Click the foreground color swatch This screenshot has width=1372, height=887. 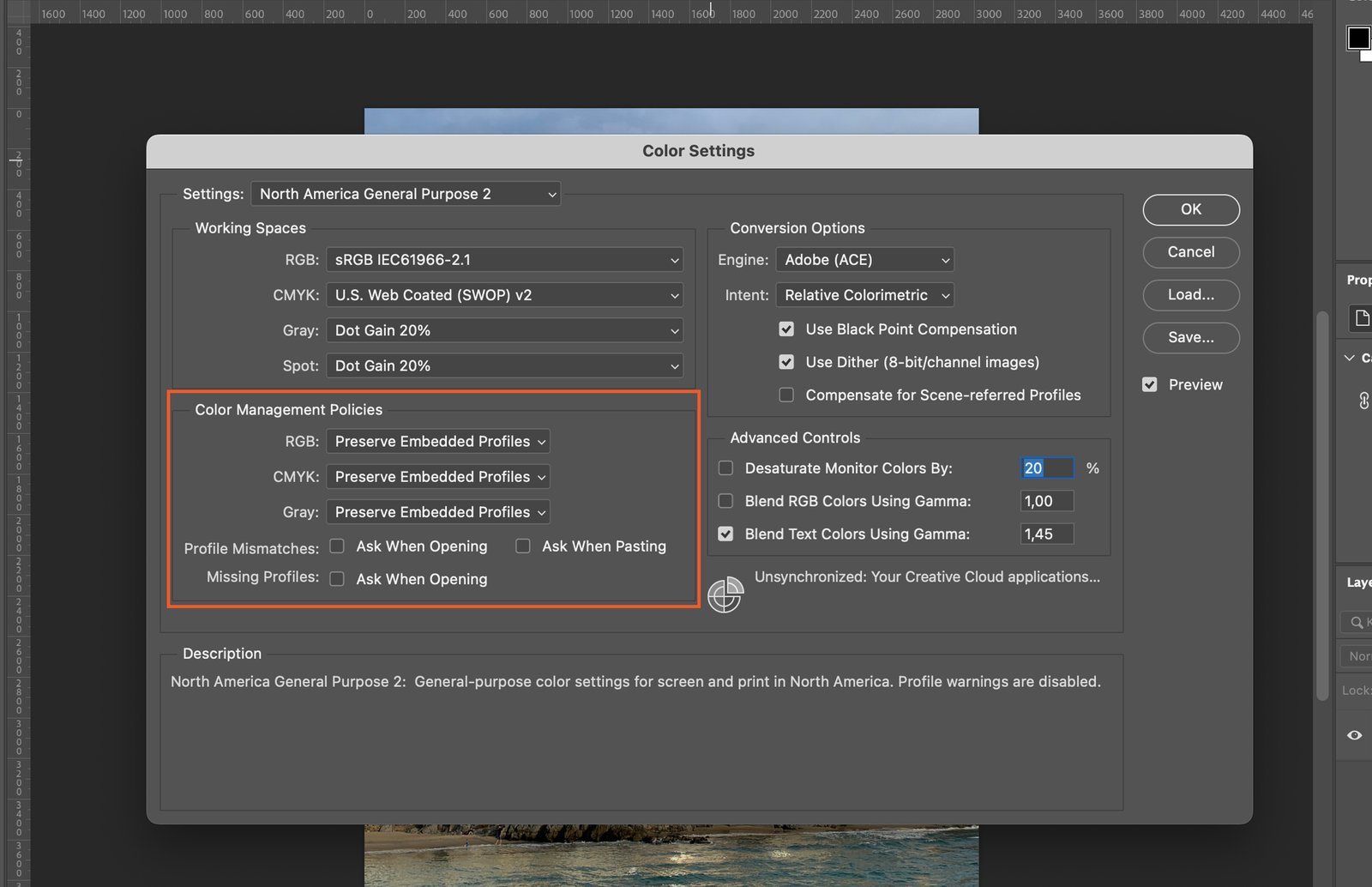[1357, 36]
